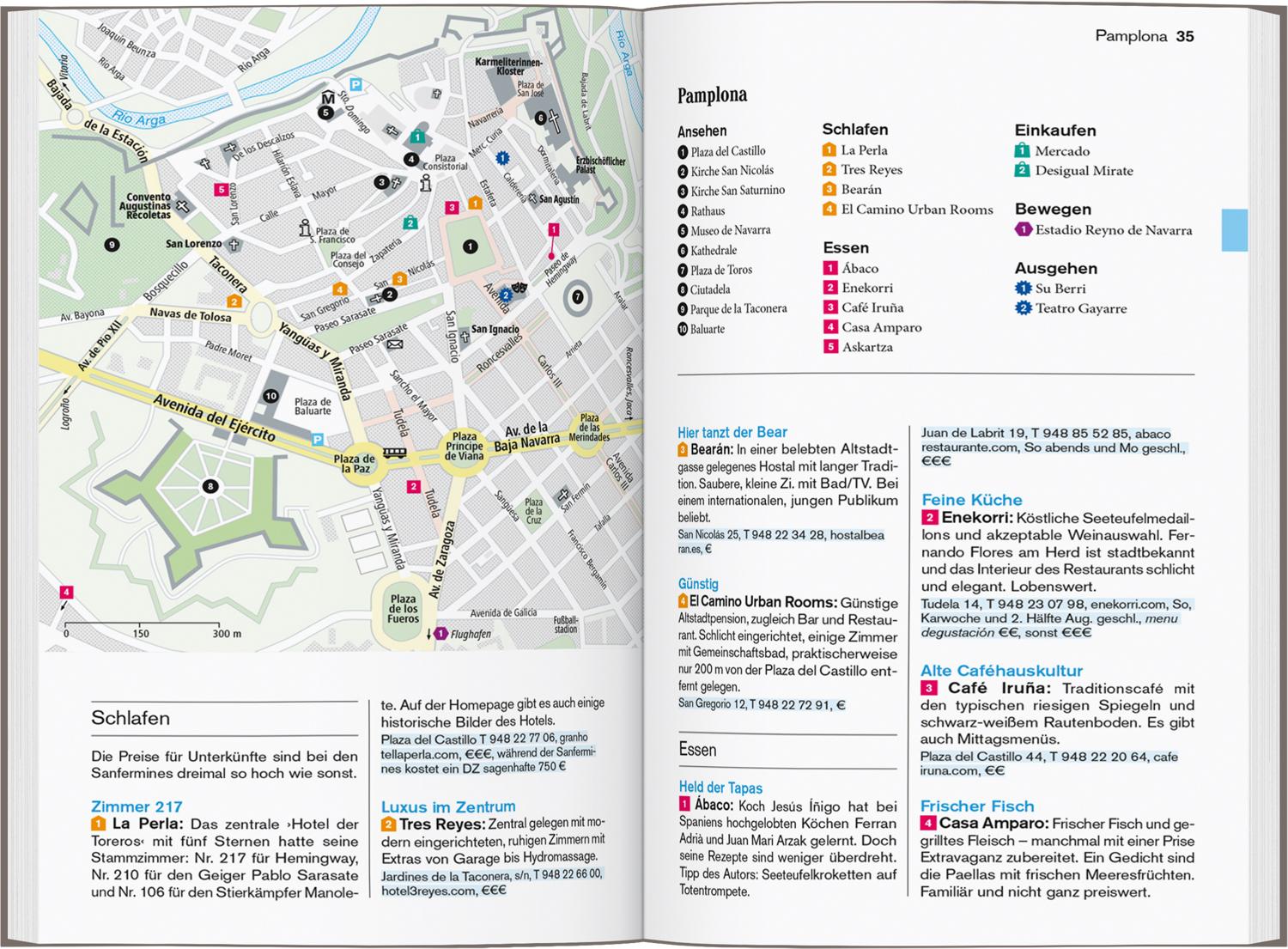Click the envelope post office icon on Paseo Sarasate
Screen dimensions: 1288x949
tap(395, 344)
